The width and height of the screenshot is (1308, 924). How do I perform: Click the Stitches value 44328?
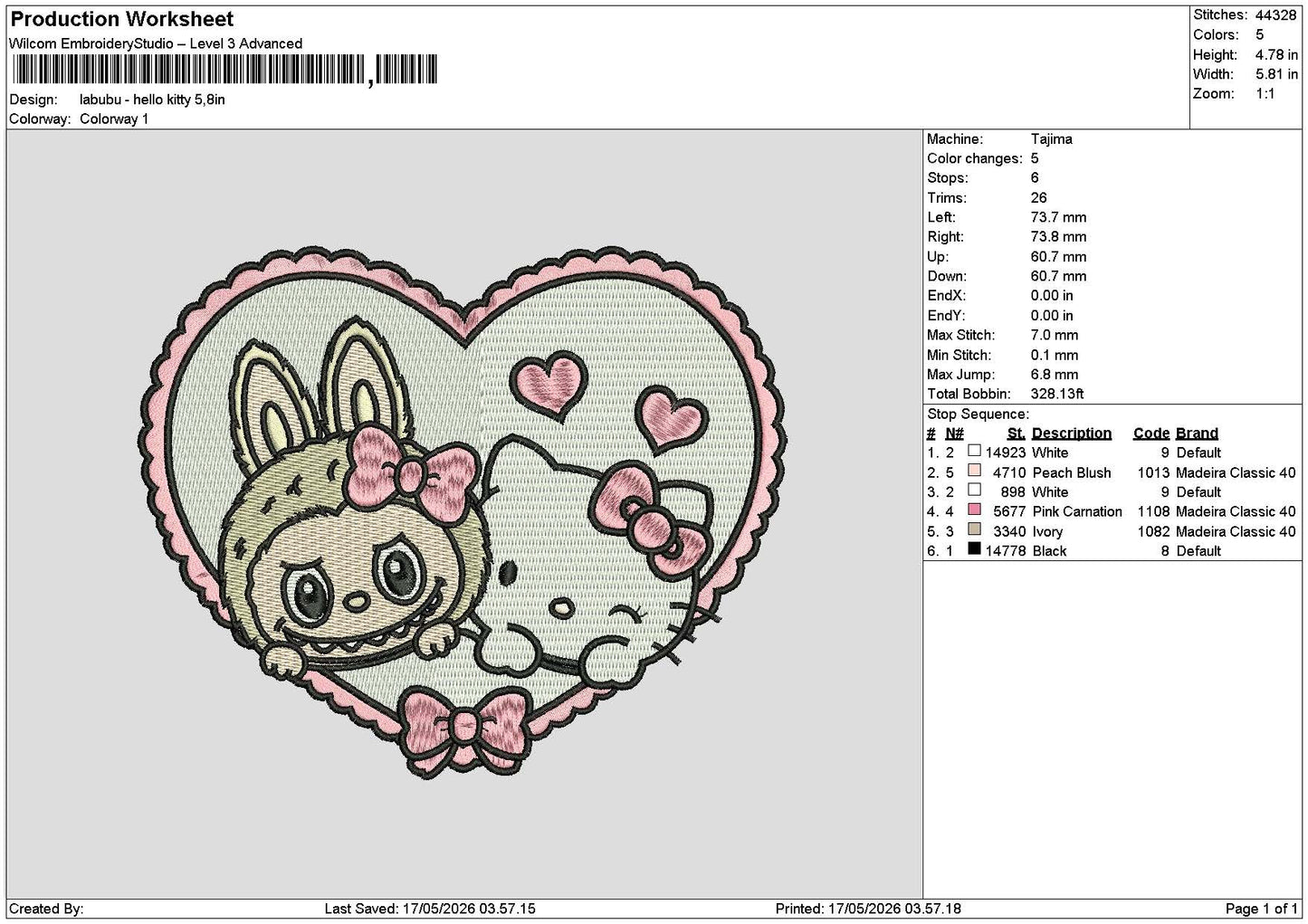point(1276,14)
